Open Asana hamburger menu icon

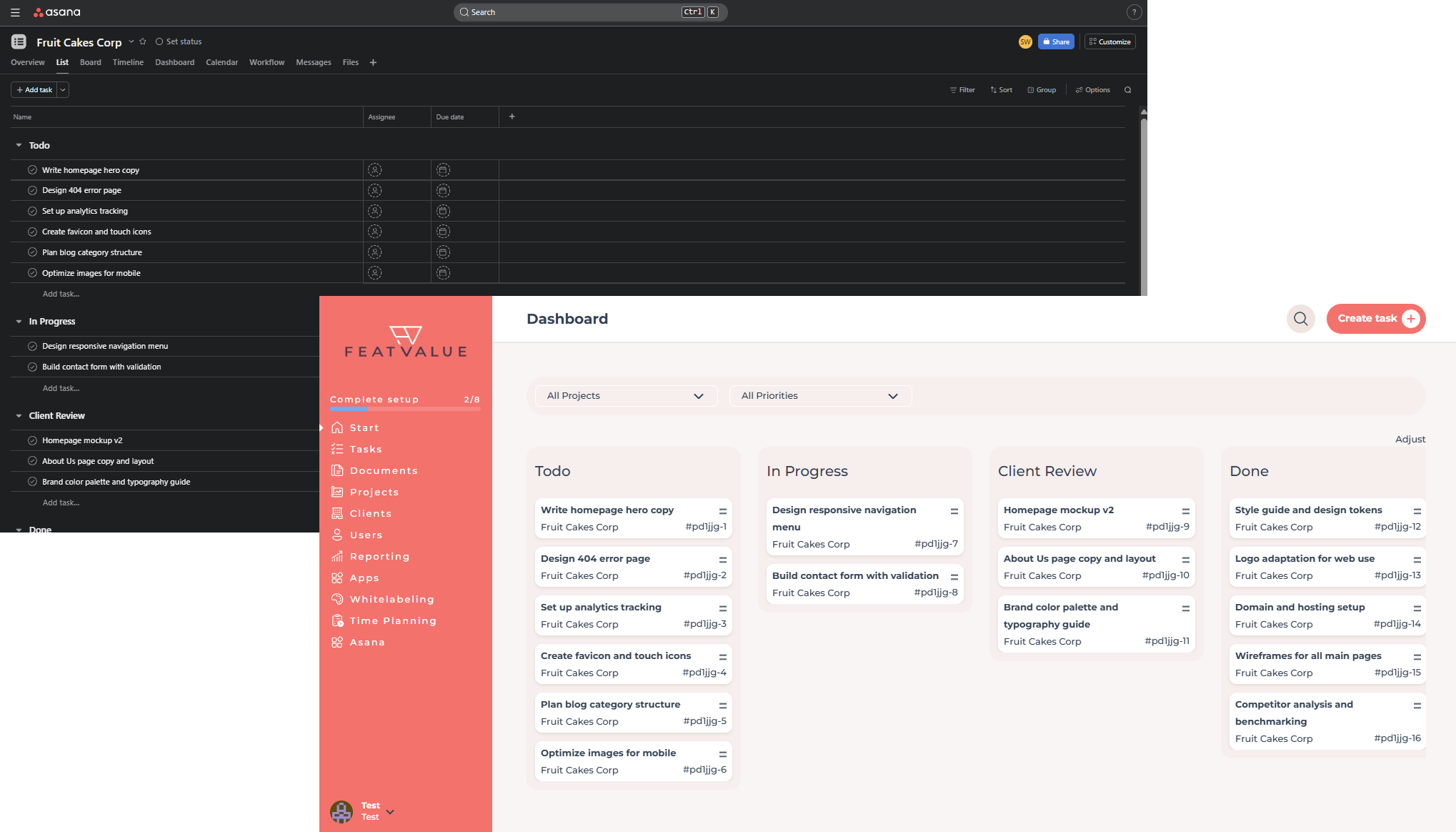tap(15, 12)
